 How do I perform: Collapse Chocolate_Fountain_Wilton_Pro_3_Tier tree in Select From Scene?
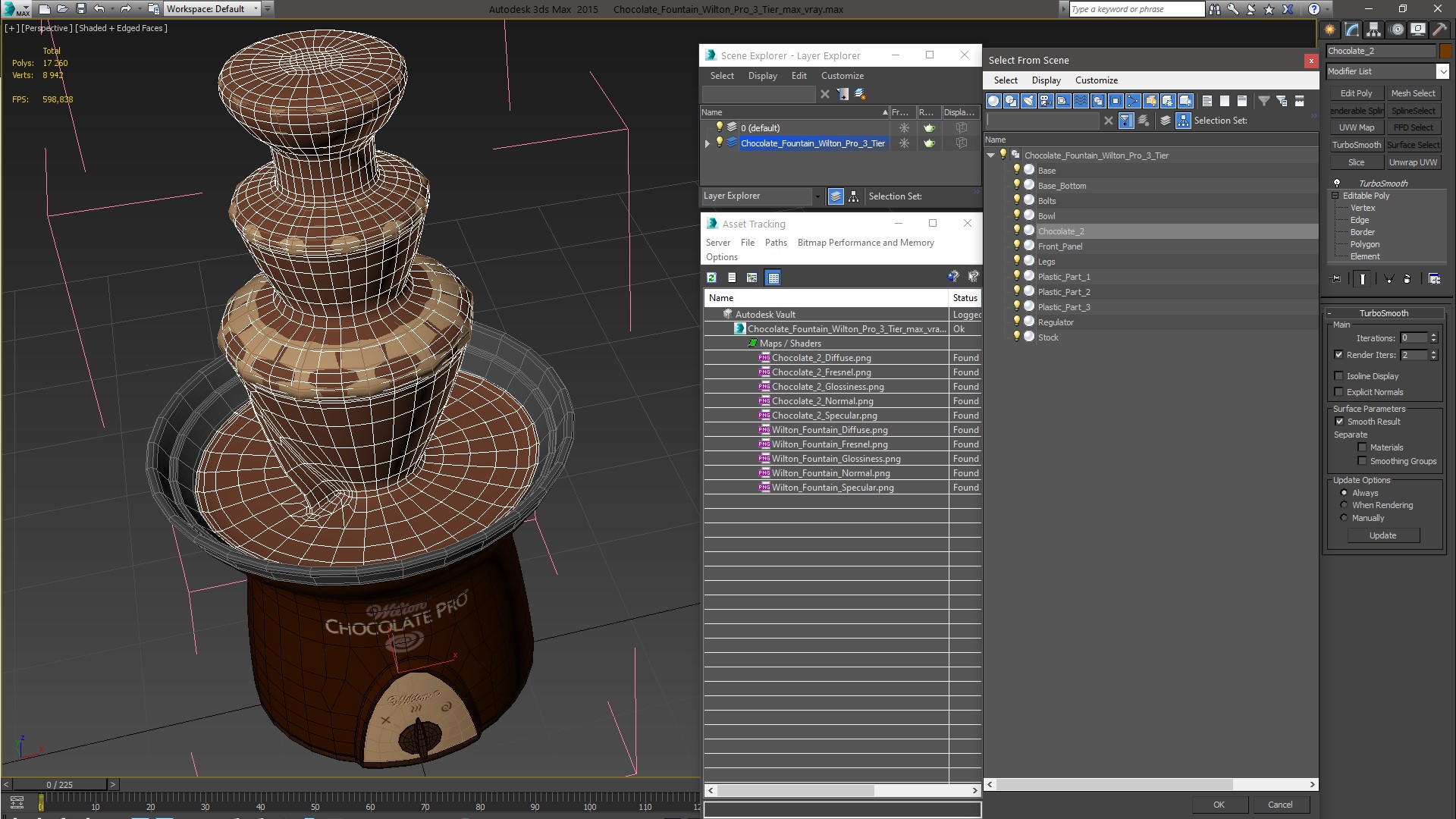(991, 155)
